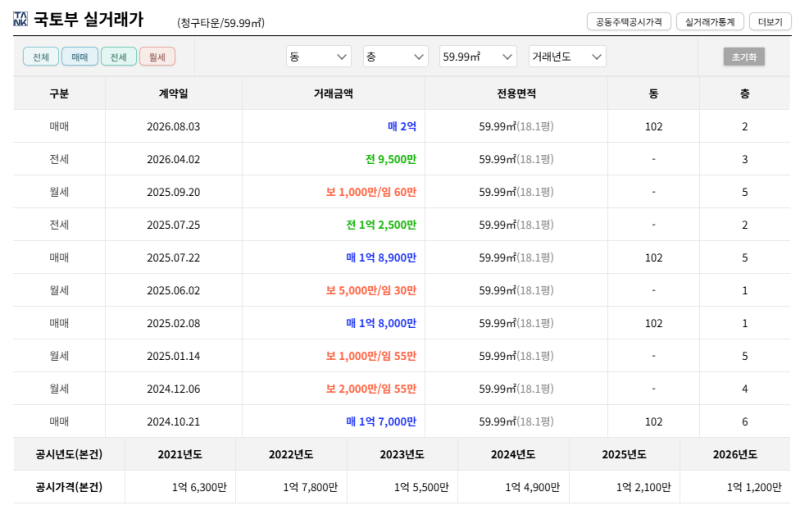Click the date 2025.07.22
The height and width of the screenshot is (510, 800).
coord(173,258)
